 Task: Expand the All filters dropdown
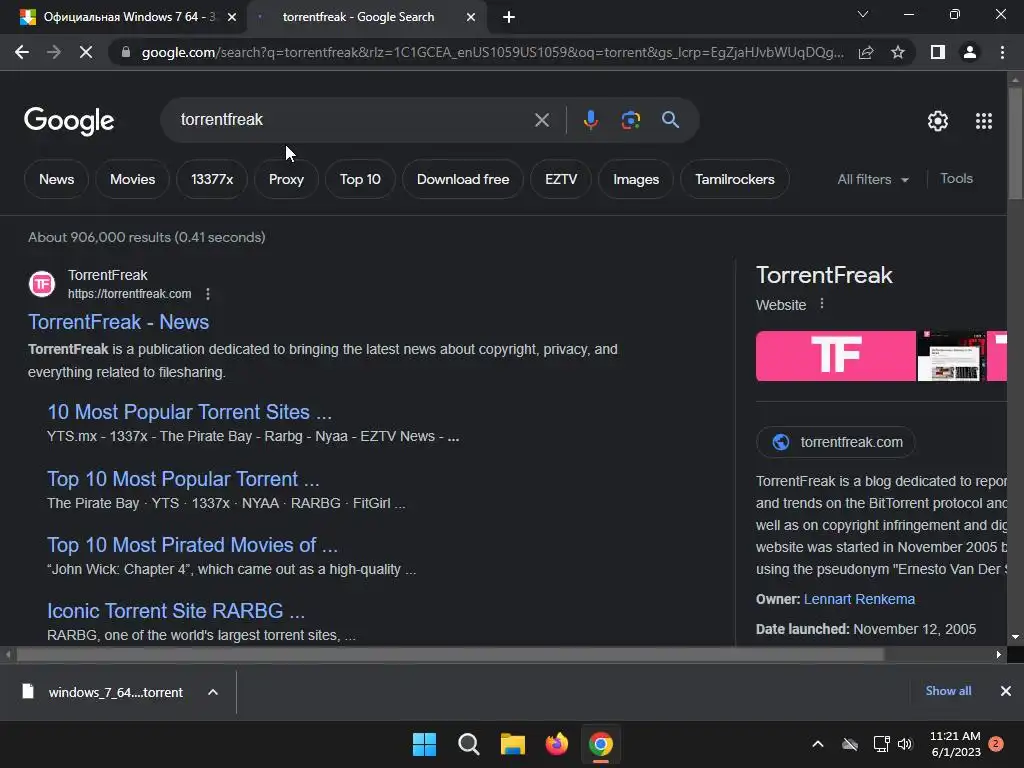tap(873, 179)
